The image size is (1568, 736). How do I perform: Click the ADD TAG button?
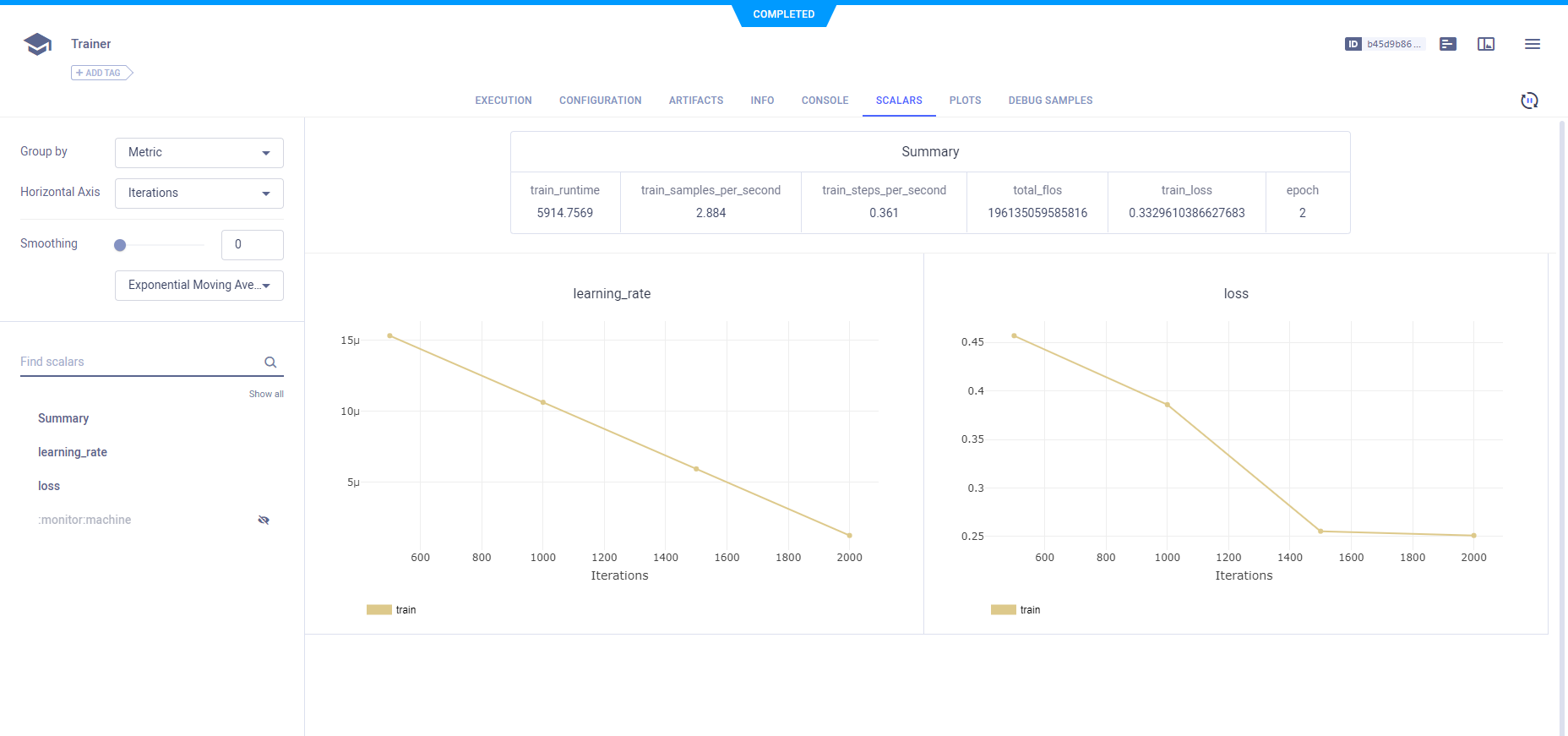101,73
